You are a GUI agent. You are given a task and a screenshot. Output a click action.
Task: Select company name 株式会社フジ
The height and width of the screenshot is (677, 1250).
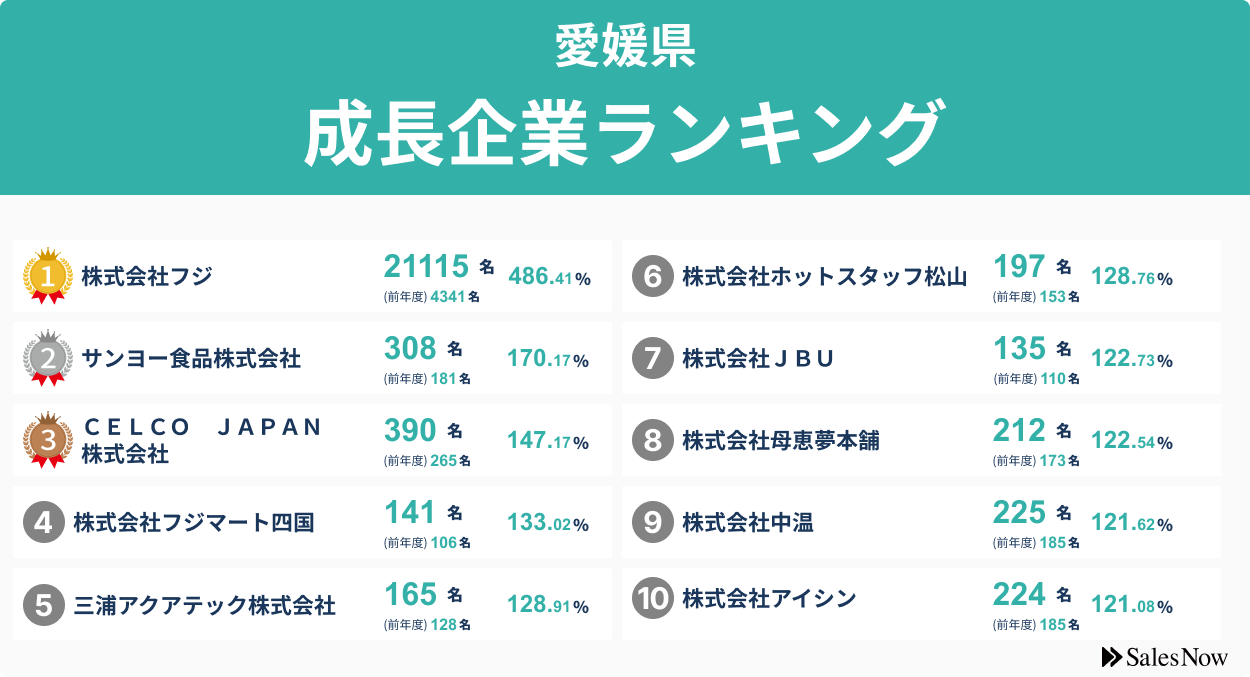pyautogui.click(x=147, y=276)
